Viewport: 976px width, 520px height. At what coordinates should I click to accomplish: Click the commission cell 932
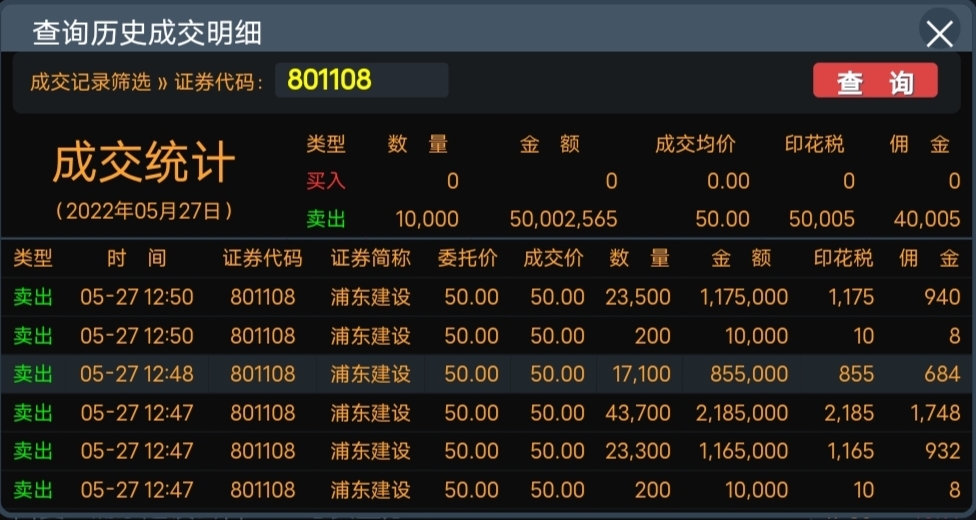[x=942, y=451]
